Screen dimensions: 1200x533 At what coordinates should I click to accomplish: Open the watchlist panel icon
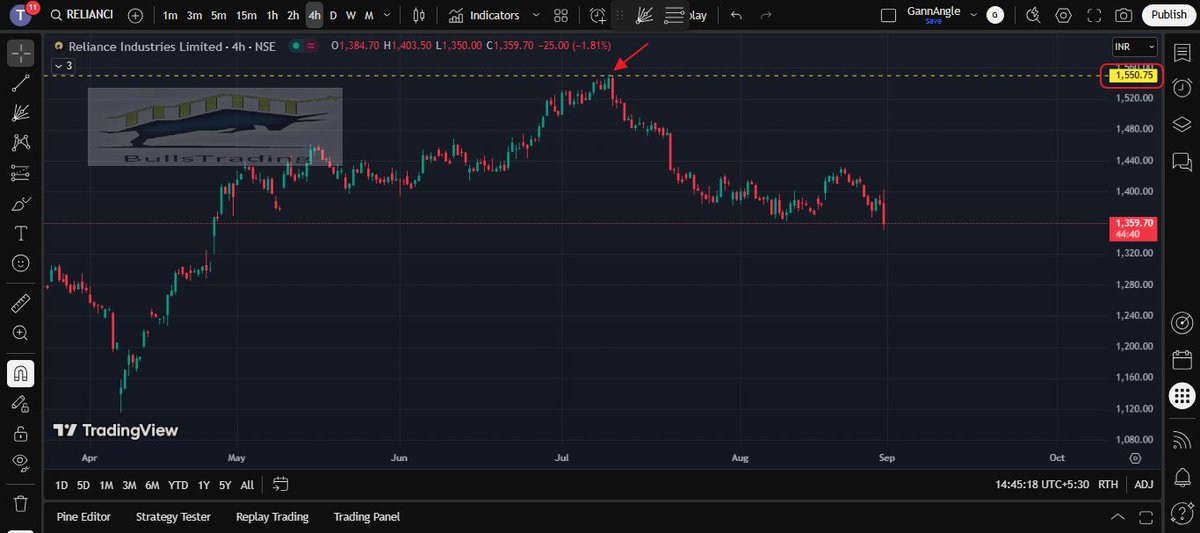point(1182,52)
